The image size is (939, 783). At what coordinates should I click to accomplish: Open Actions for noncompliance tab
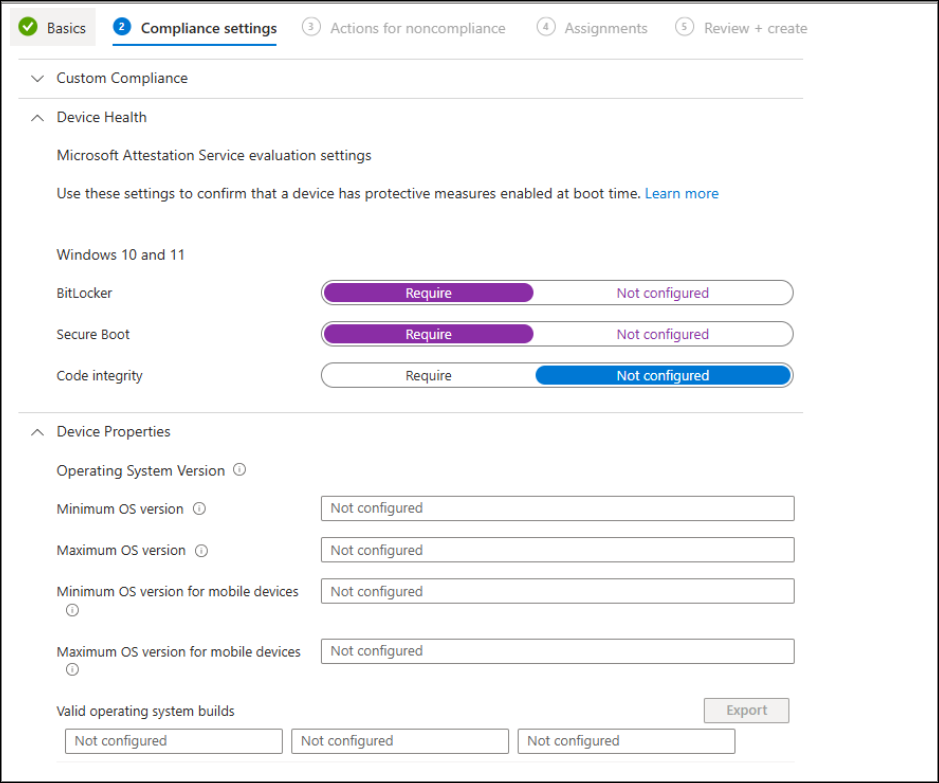pos(417,28)
